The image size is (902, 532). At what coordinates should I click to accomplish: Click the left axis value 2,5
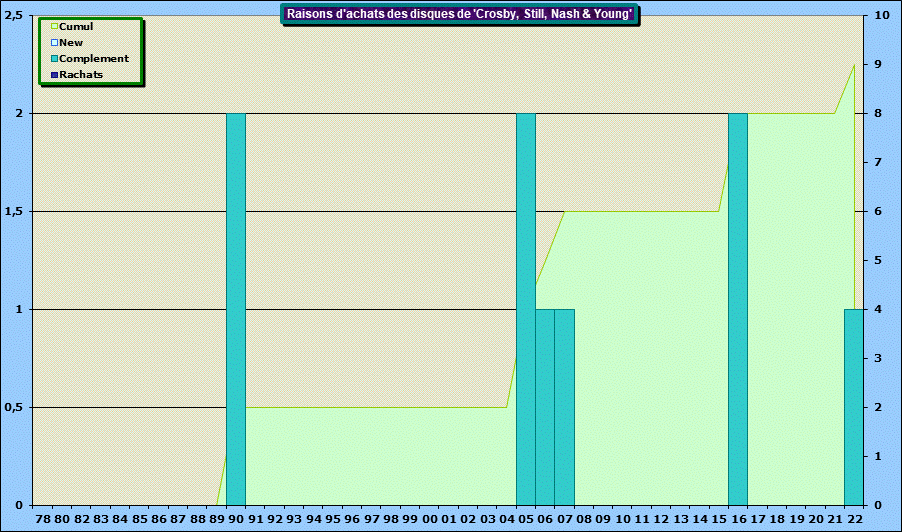[x=15, y=16]
